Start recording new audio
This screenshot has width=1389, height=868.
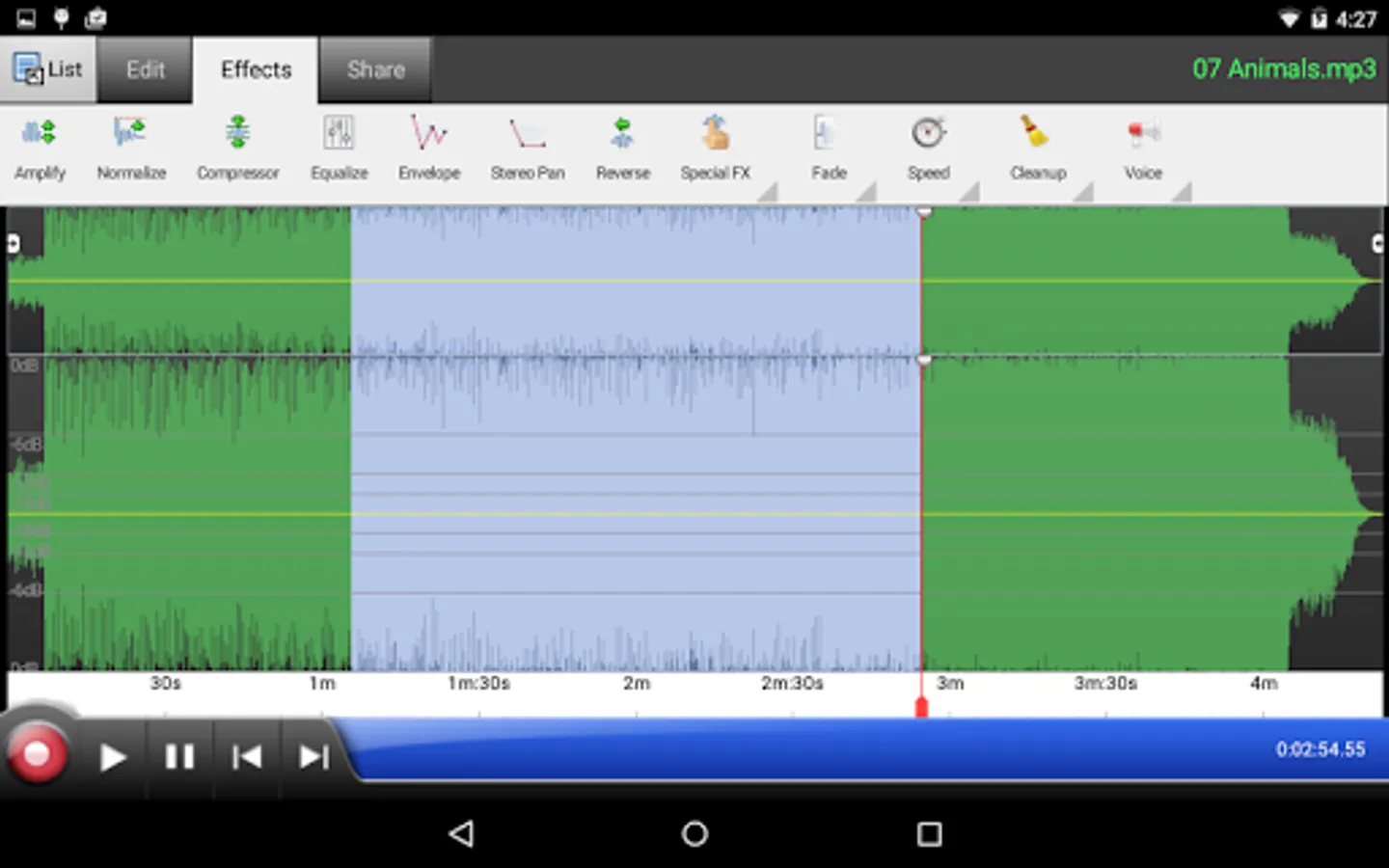(x=38, y=756)
